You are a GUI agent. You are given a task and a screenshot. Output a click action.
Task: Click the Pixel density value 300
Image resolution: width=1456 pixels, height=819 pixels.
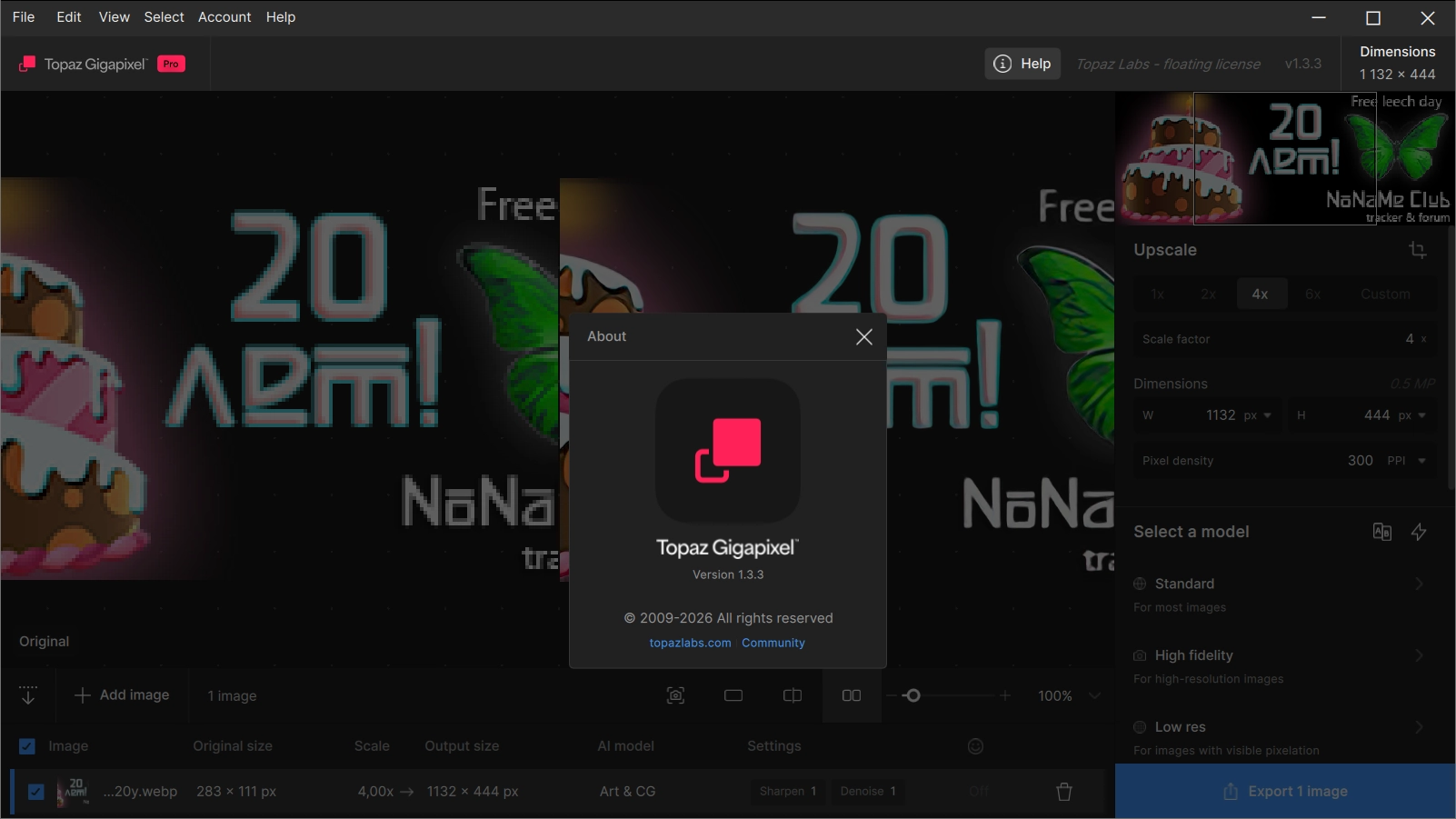1361,461
